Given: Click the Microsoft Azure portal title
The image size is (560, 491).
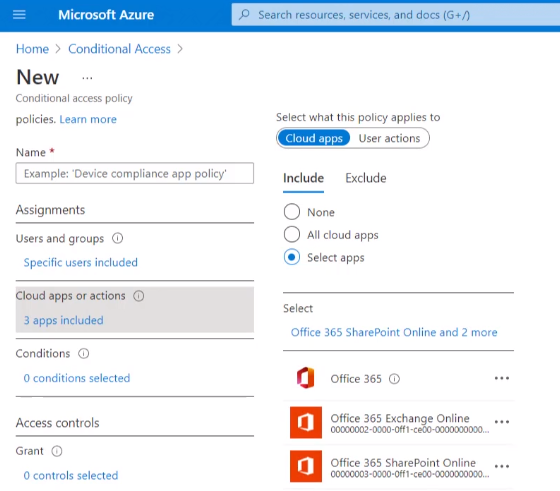Looking at the screenshot, I should coord(106,15).
